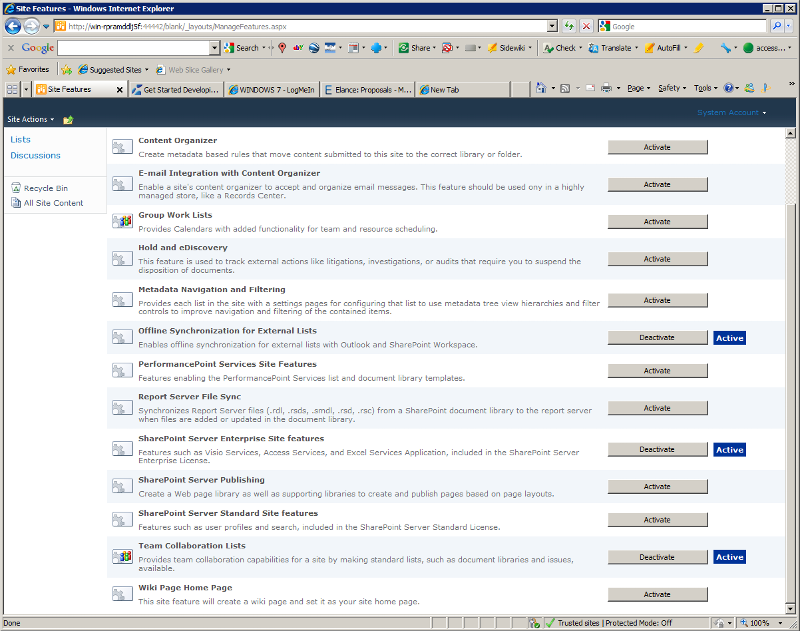
Task: Close the Site Features tab
Action: tap(119, 90)
